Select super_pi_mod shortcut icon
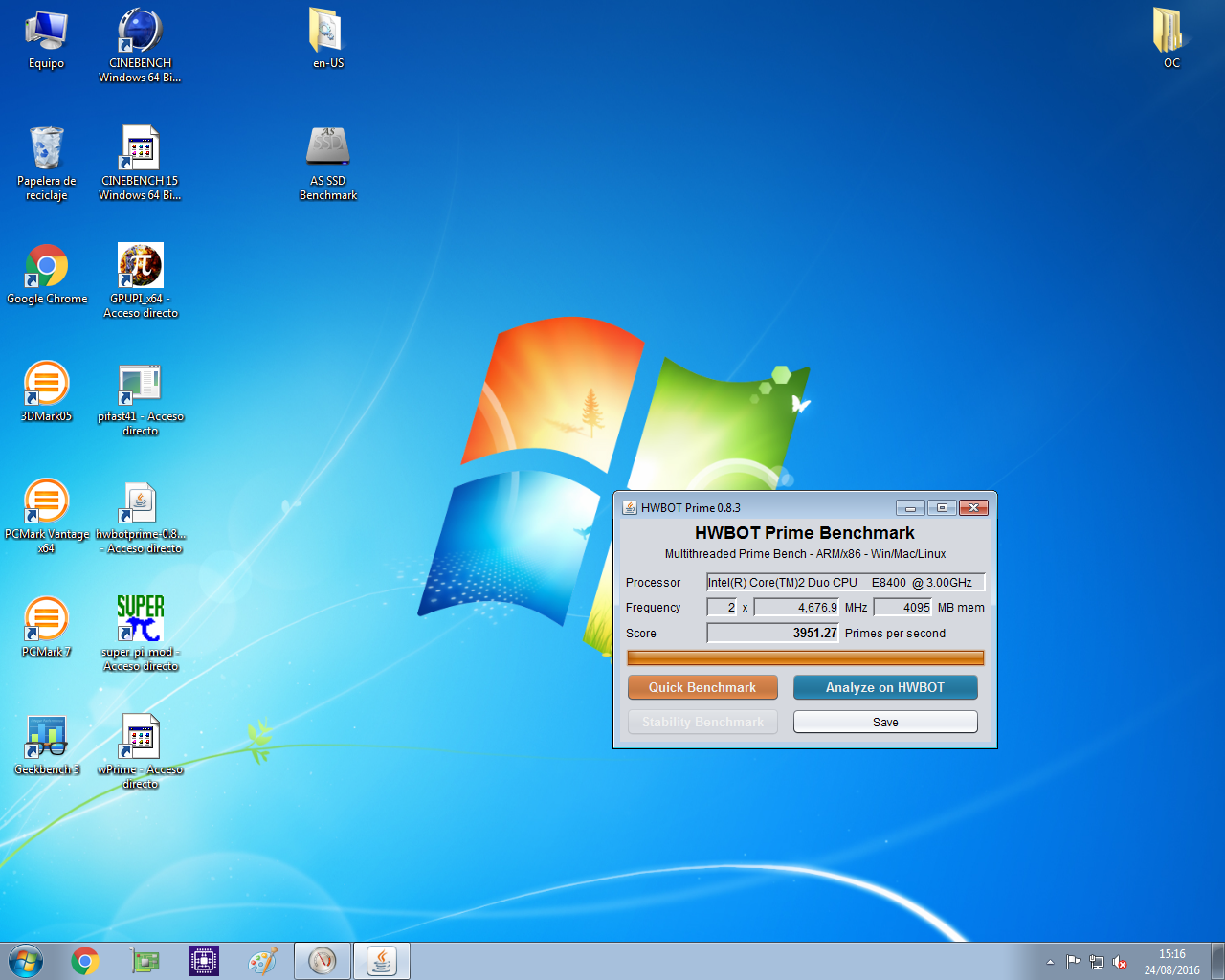The height and width of the screenshot is (980, 1225). click(140, 634)
